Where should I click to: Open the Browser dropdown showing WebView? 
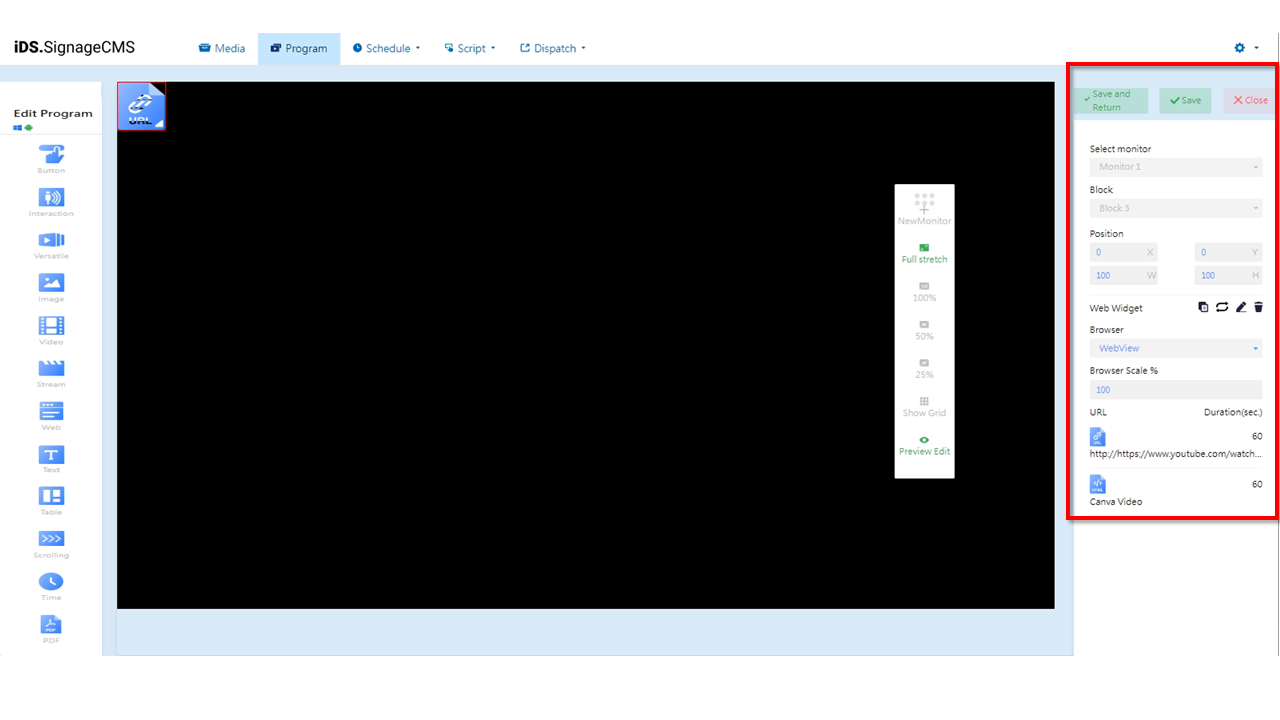pyautogui.click(x=1175, y=347)
